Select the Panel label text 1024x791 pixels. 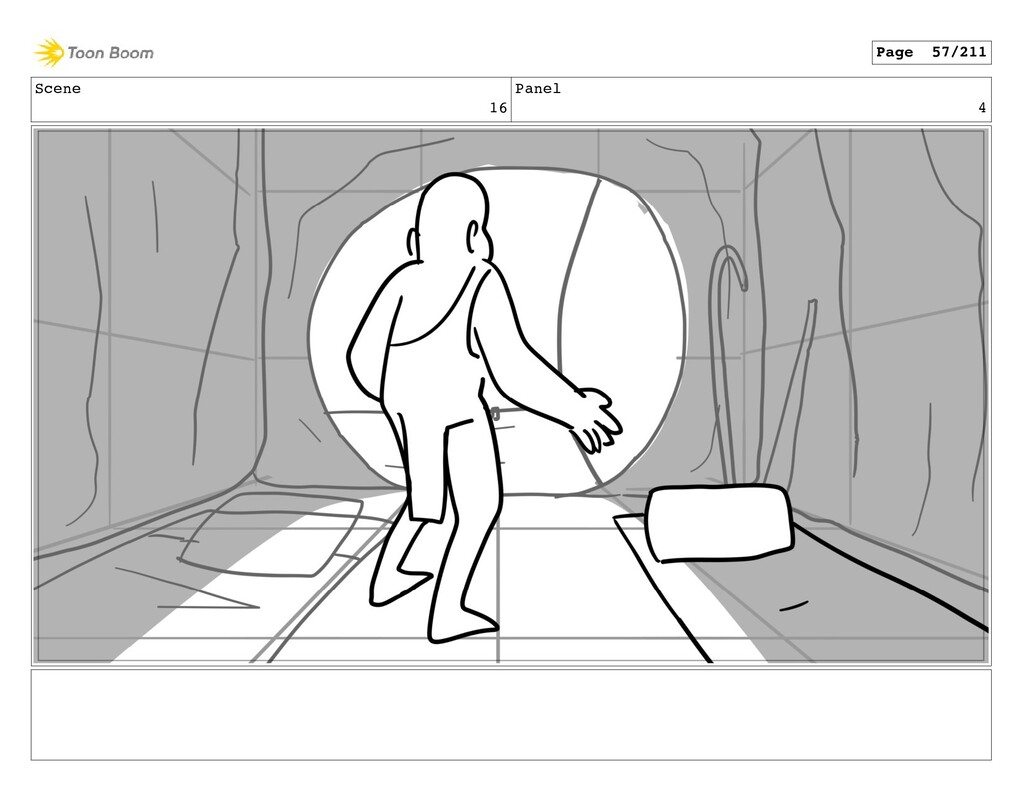pyautogui.click(x=538, y=89)
